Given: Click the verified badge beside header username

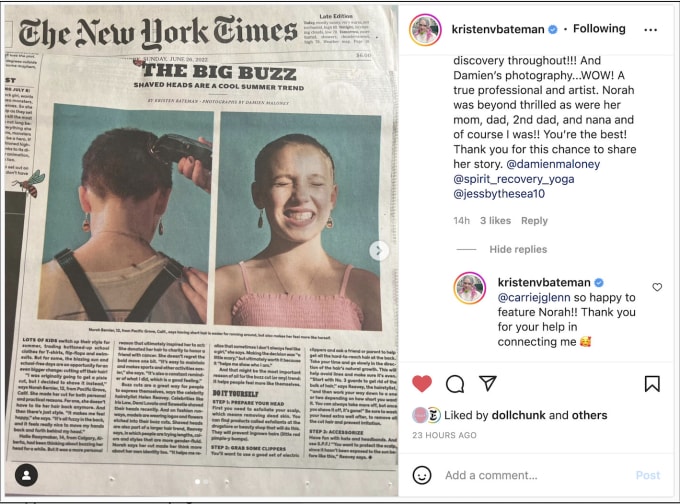Looking at the screenshot, I should [553, 29].
